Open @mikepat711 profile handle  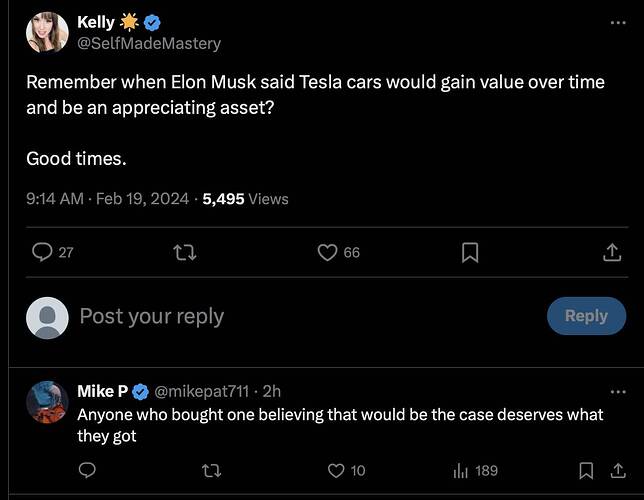pos(202,391)
